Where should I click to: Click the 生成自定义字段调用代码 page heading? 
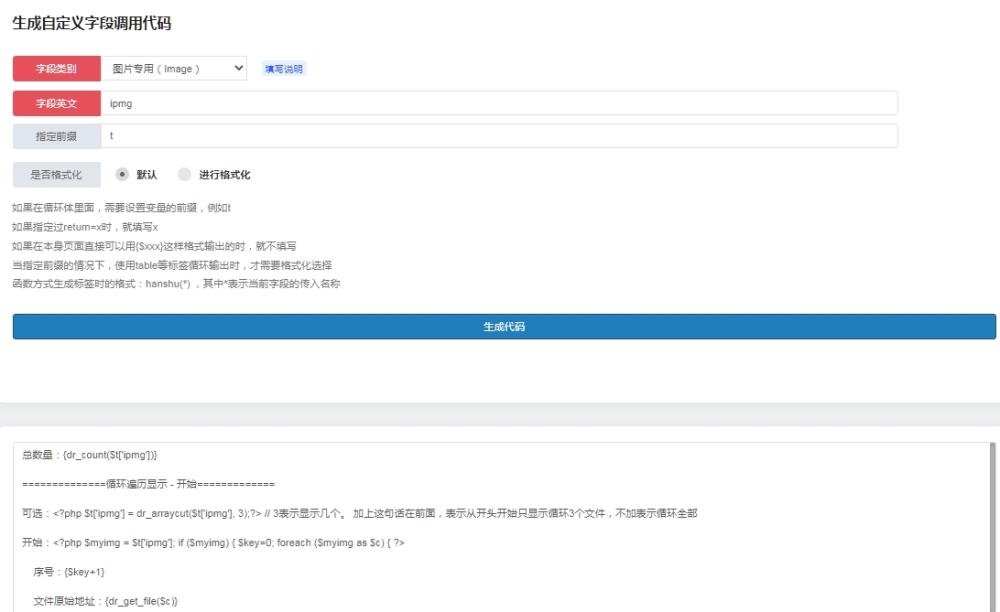point(92,23)
